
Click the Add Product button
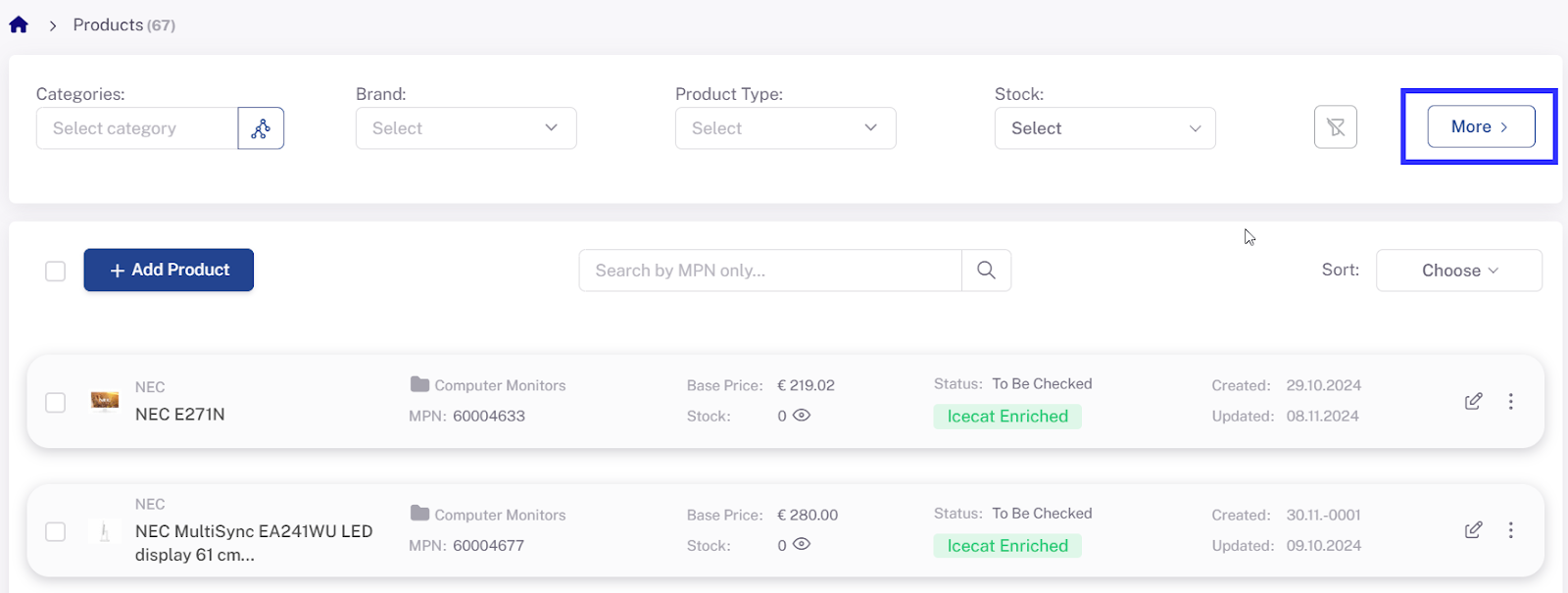[x=169, y=270]
